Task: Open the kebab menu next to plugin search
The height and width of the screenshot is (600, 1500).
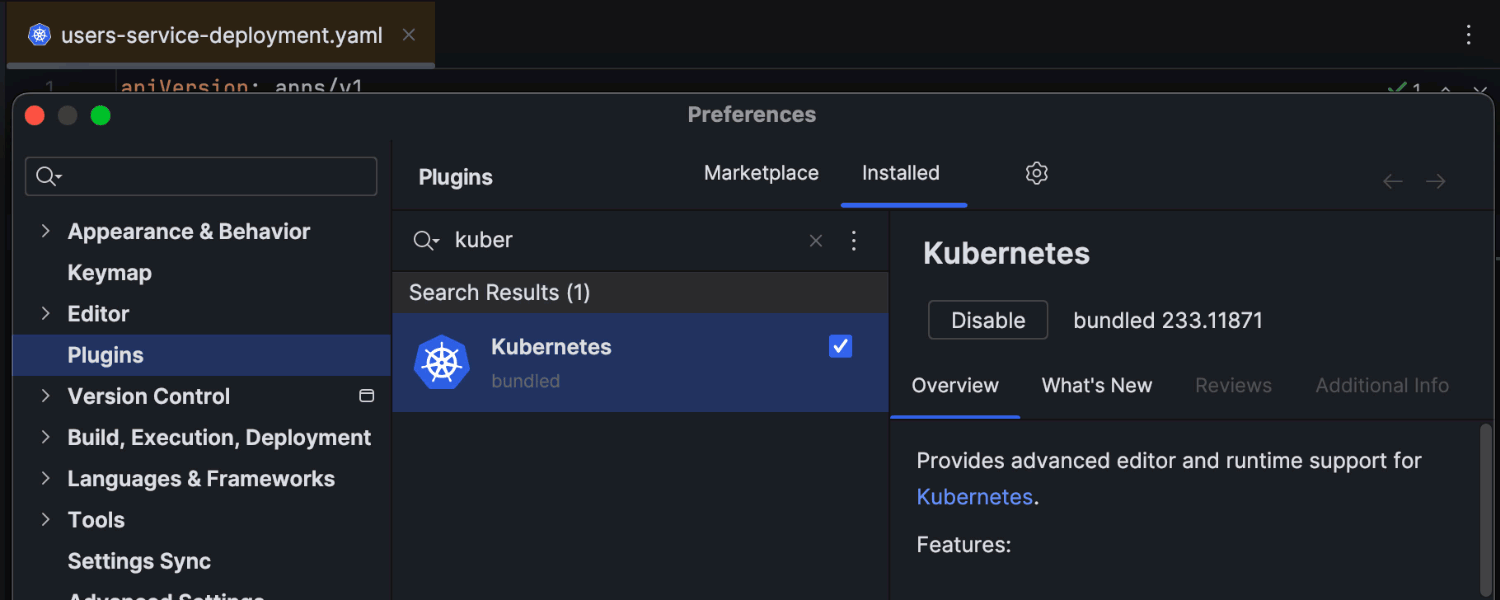Action: pos(854,240)
